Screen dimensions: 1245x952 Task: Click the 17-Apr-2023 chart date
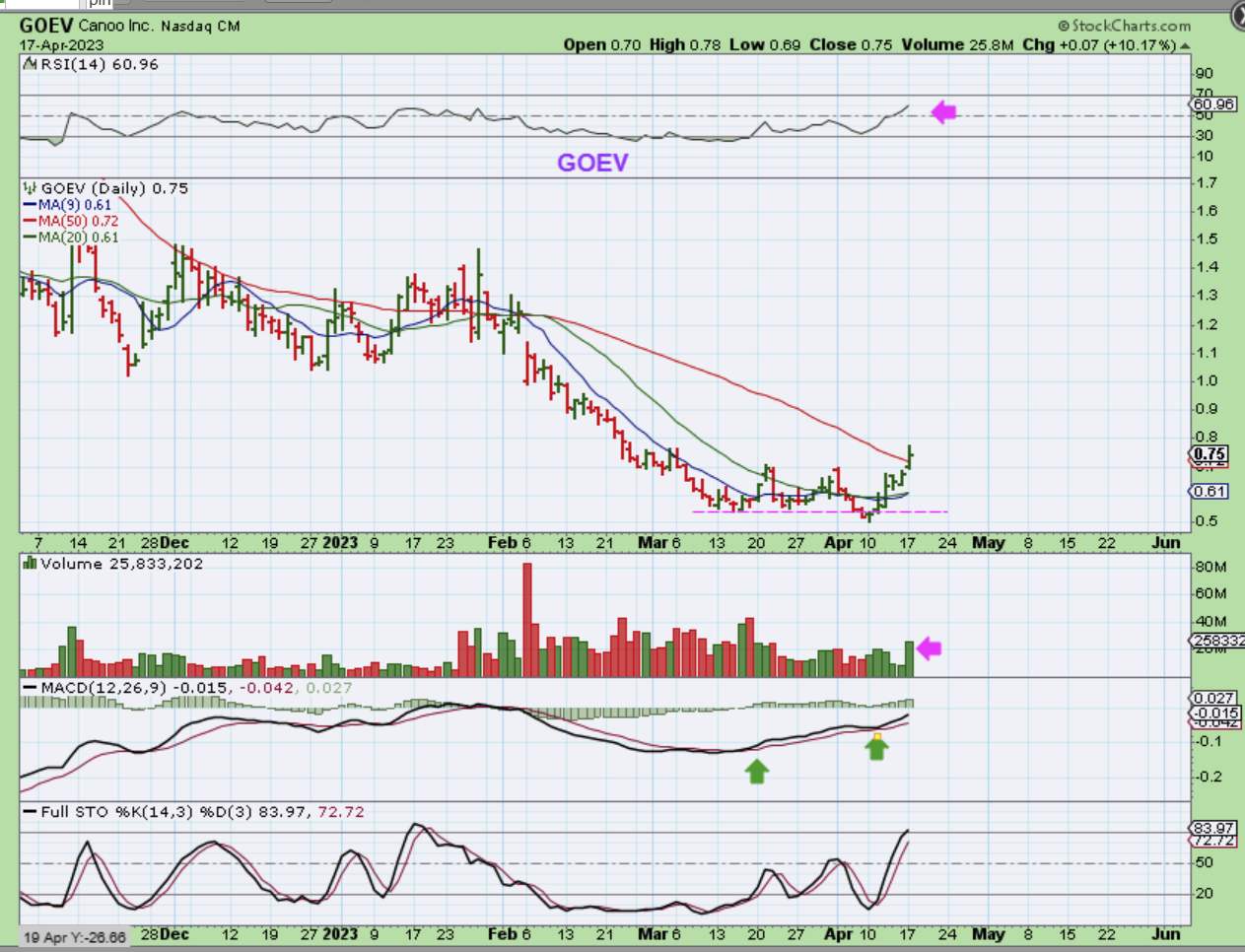tap(61, 45)
